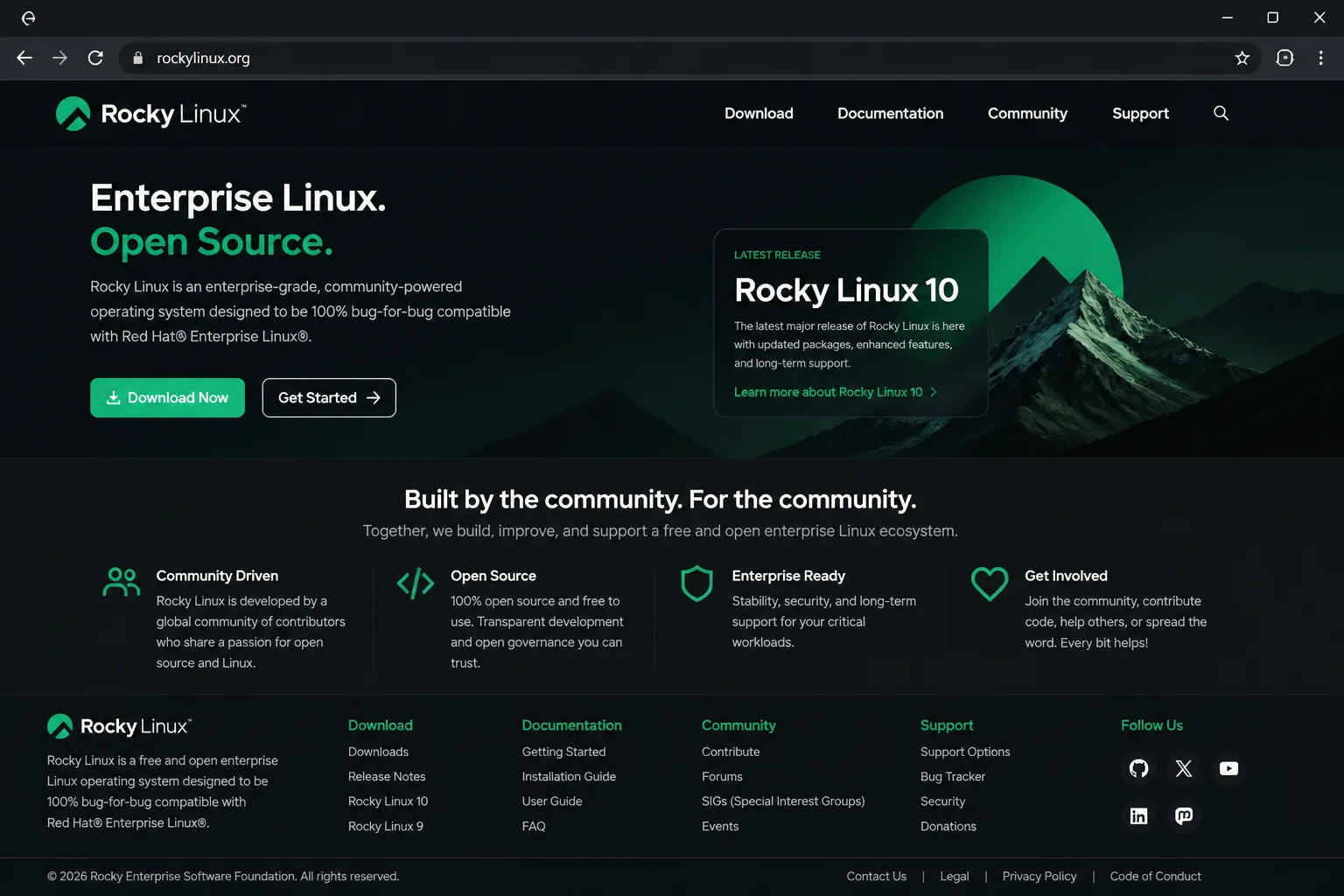
Task: Click the Enterprise Ready feature title
Action: point(788,576)
